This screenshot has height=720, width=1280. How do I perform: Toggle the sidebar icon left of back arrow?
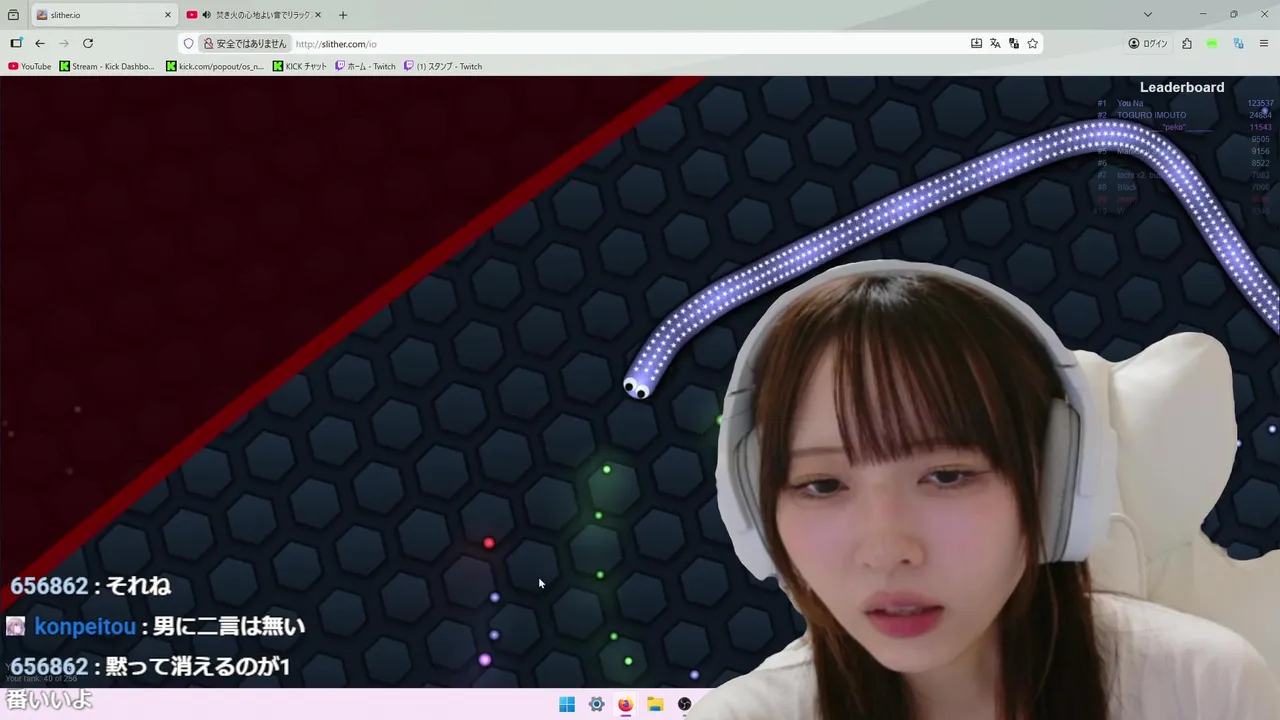[x=16, y=43]
